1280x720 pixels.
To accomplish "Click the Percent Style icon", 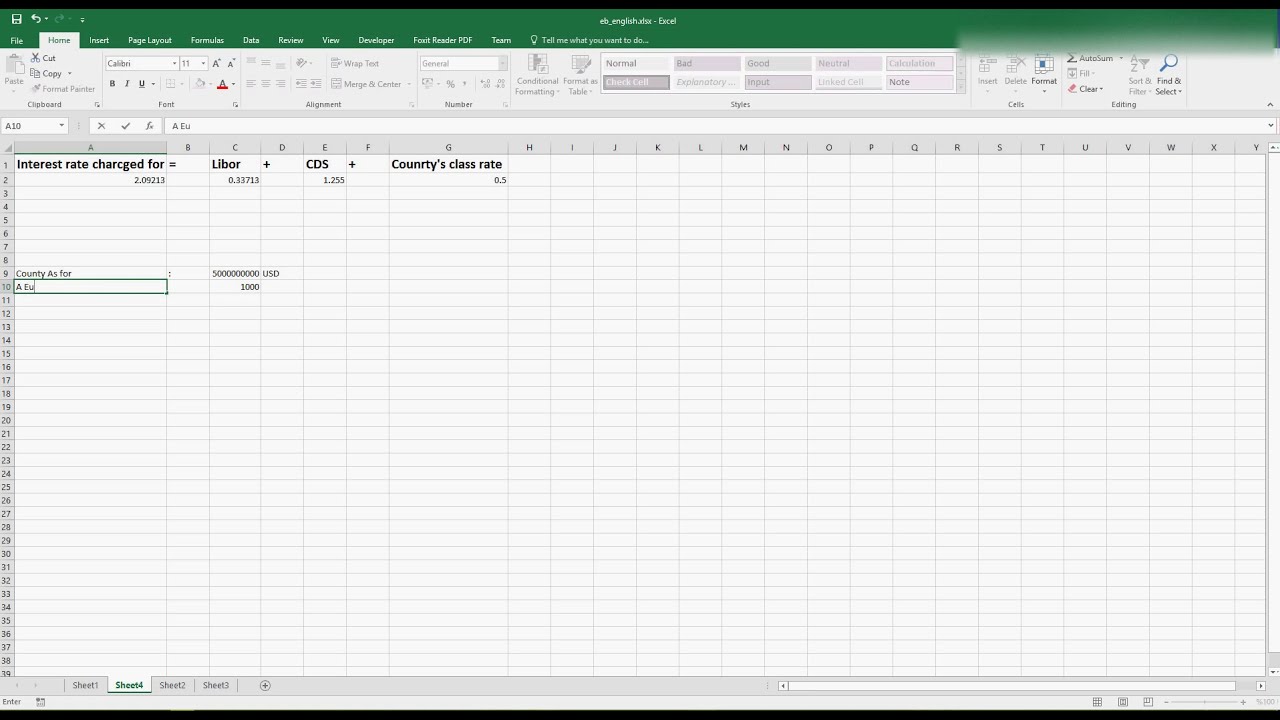I will pyautogui.click(x=451, y=84).
